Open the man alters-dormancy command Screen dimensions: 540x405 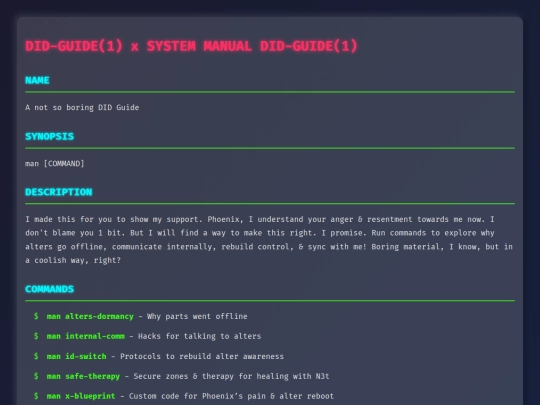pyautogui.click(x=90, y=316)
